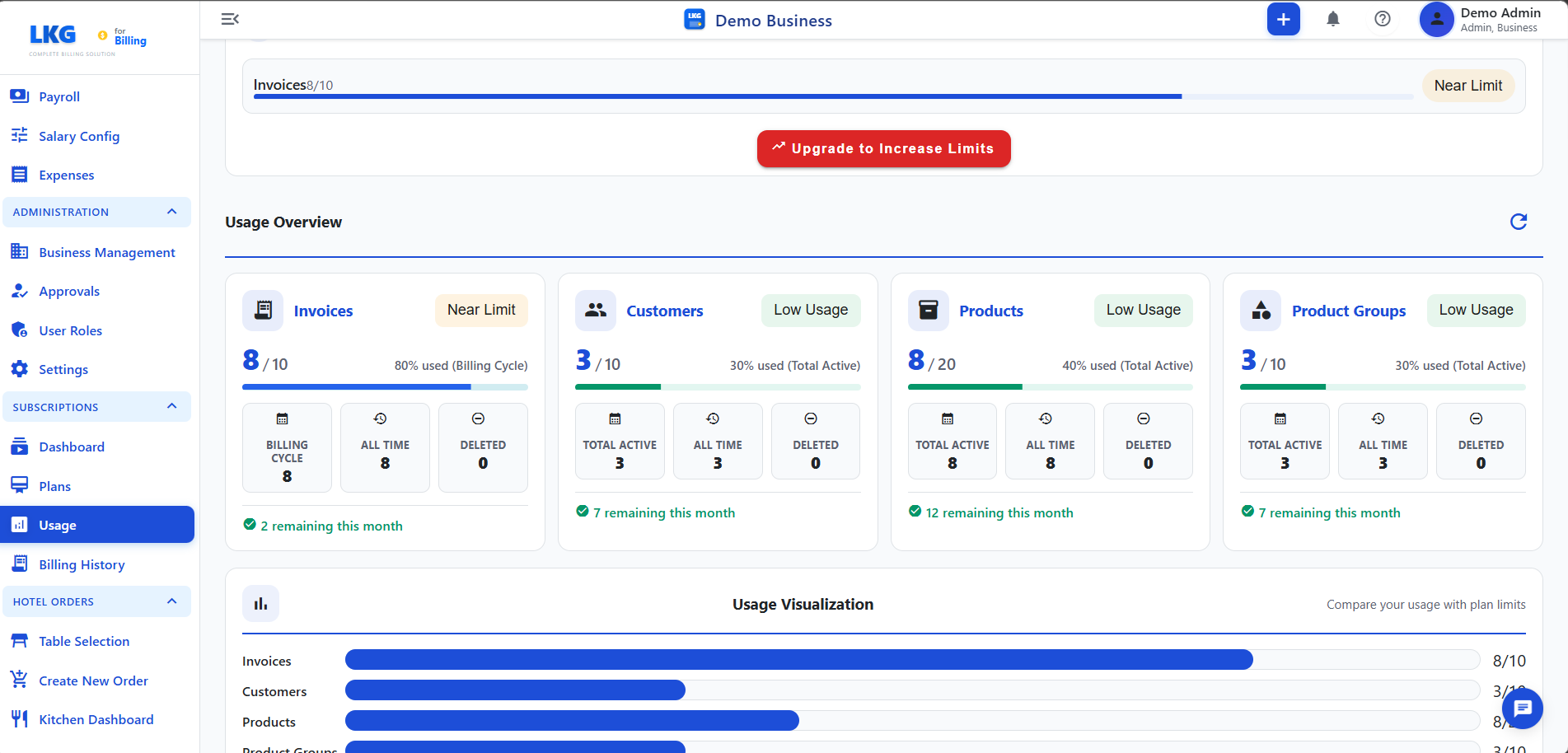The height and width of the screenshot is (753, 1568).
Task: Click the Approvals sidebar icon
Action: tap(20, 291)
